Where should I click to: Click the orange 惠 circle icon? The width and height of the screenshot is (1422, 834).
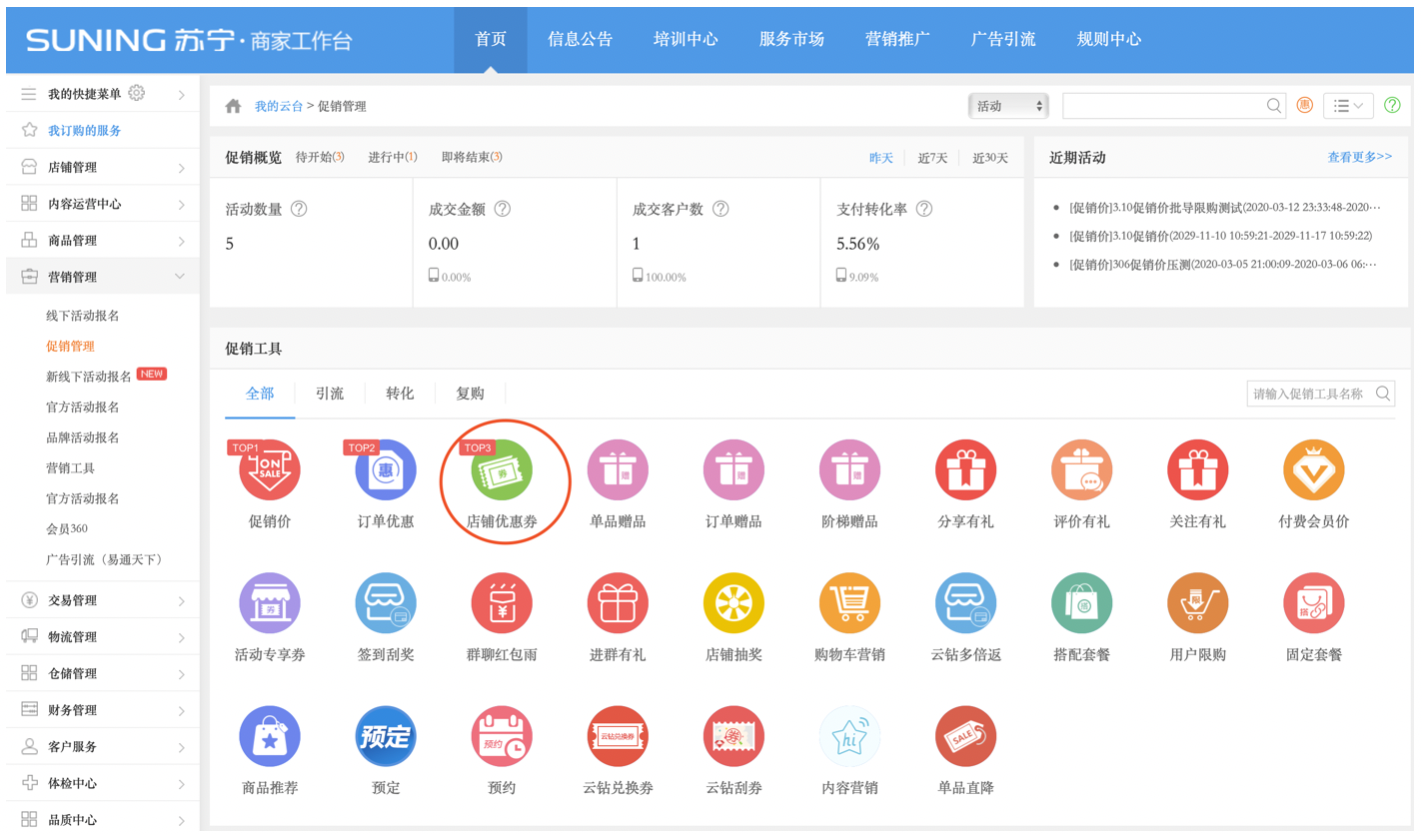pos(1304,105)
